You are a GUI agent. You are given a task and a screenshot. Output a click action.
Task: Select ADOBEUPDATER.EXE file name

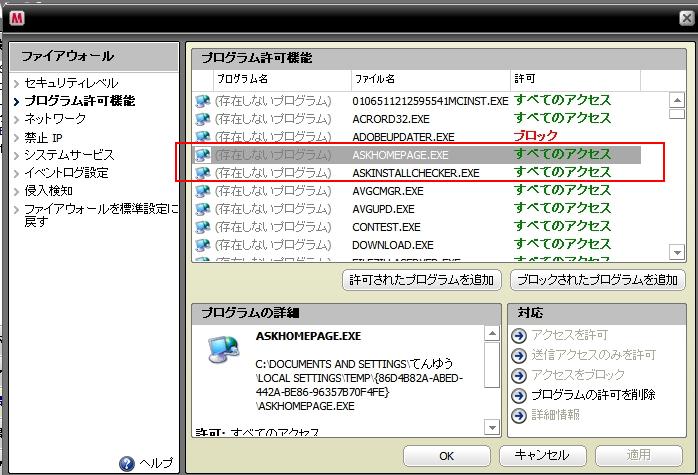click(x=403, y=137)
